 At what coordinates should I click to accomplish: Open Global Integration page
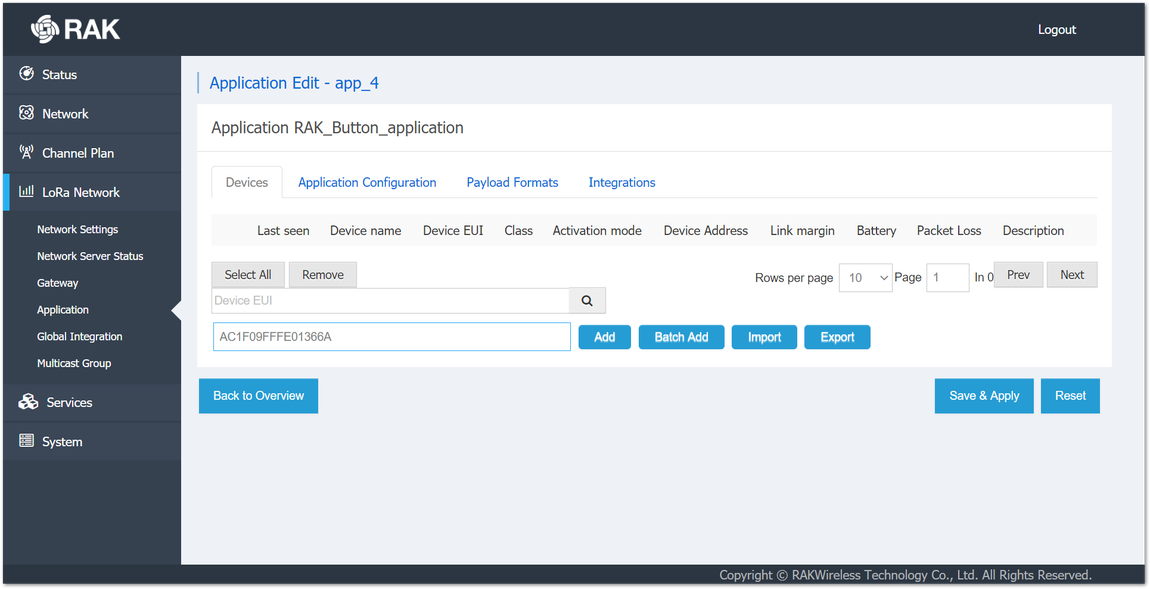(x=79, y=337)
